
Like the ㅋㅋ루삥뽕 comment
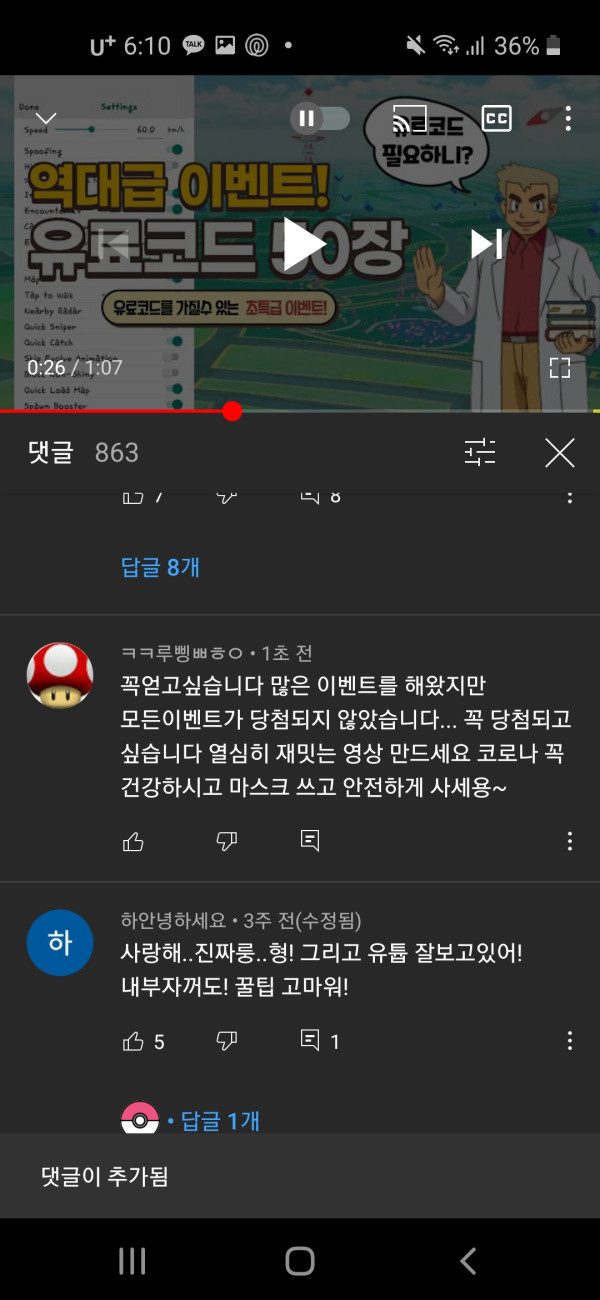coord(133,841)
